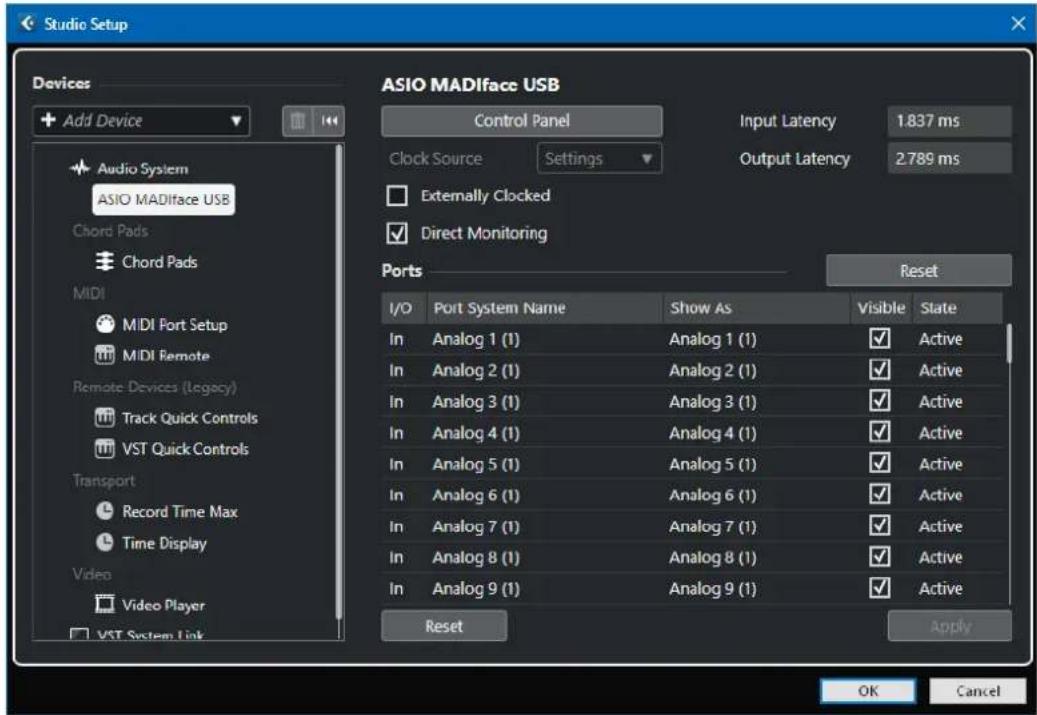
Task: Close the Studio Setup window
Action: click(1018, 24)
